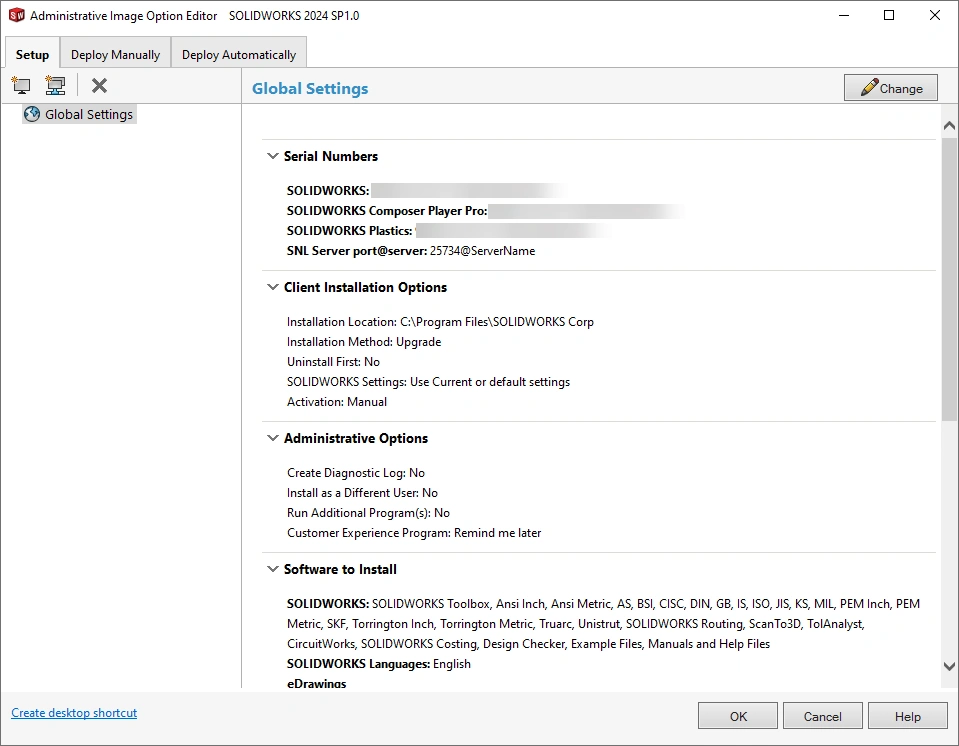Image resolution: width=959 pixels, height=746 pixels.
Task: Select the Setup tab
Action: click(x=32, y=55)
